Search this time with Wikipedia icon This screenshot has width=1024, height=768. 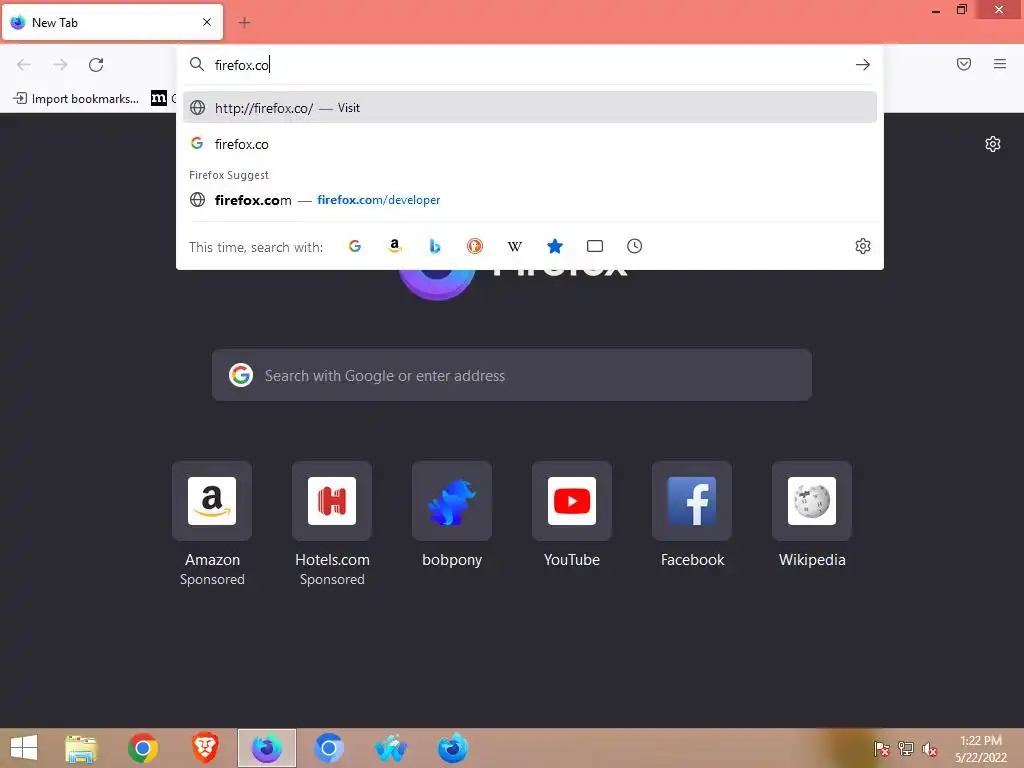pos(515,246)
